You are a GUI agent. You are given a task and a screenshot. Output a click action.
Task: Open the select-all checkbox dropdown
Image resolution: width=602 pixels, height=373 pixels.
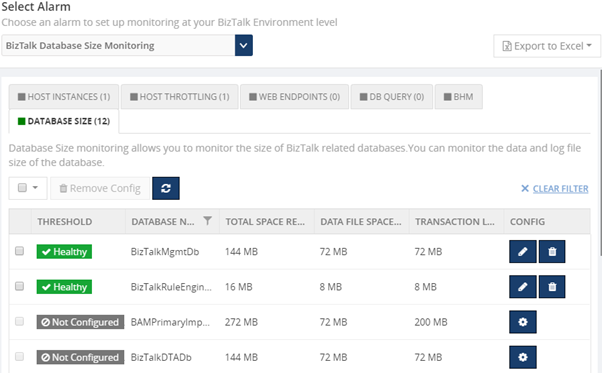pos(28,188)
